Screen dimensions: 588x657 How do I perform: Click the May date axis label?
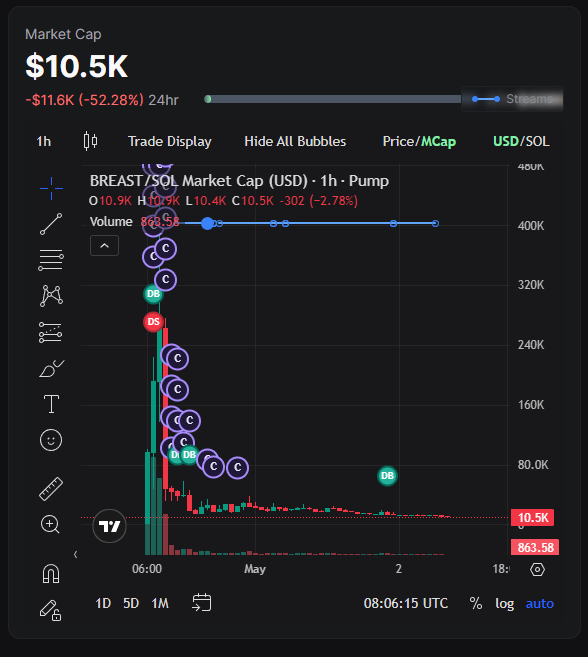pos(255,569)
